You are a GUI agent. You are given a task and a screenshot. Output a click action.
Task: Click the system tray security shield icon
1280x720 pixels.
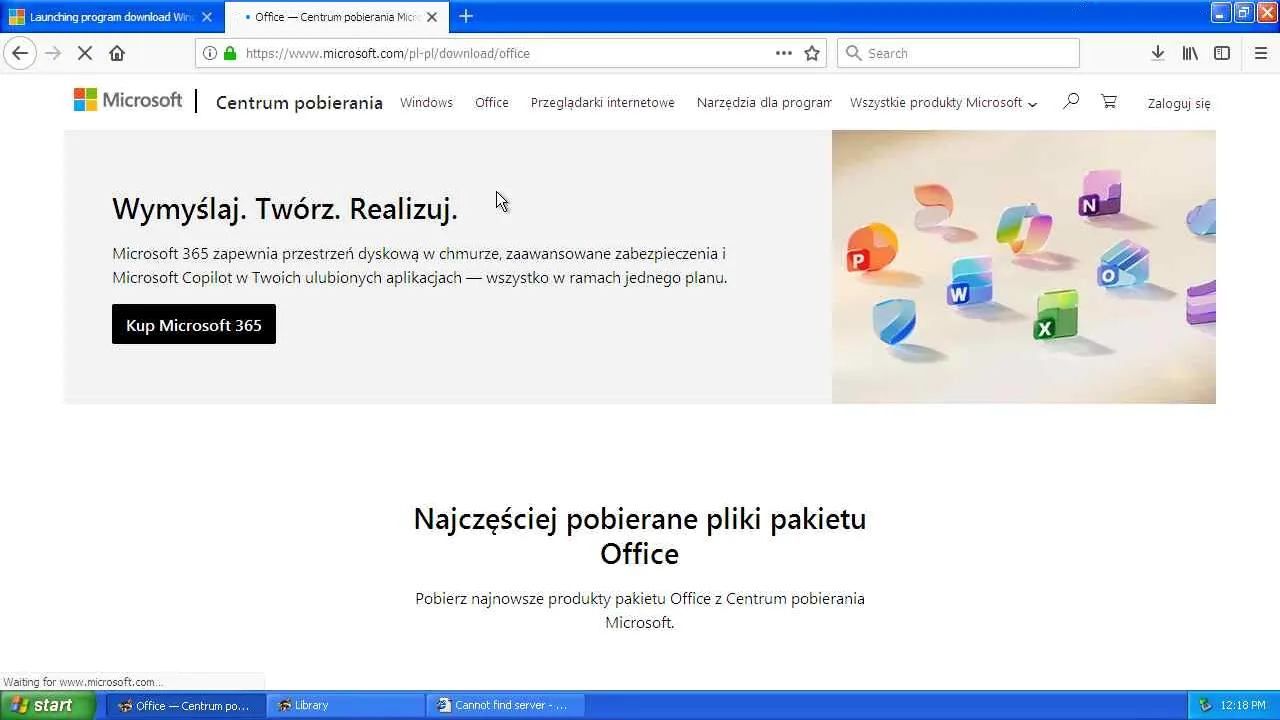coord(1205,705)
